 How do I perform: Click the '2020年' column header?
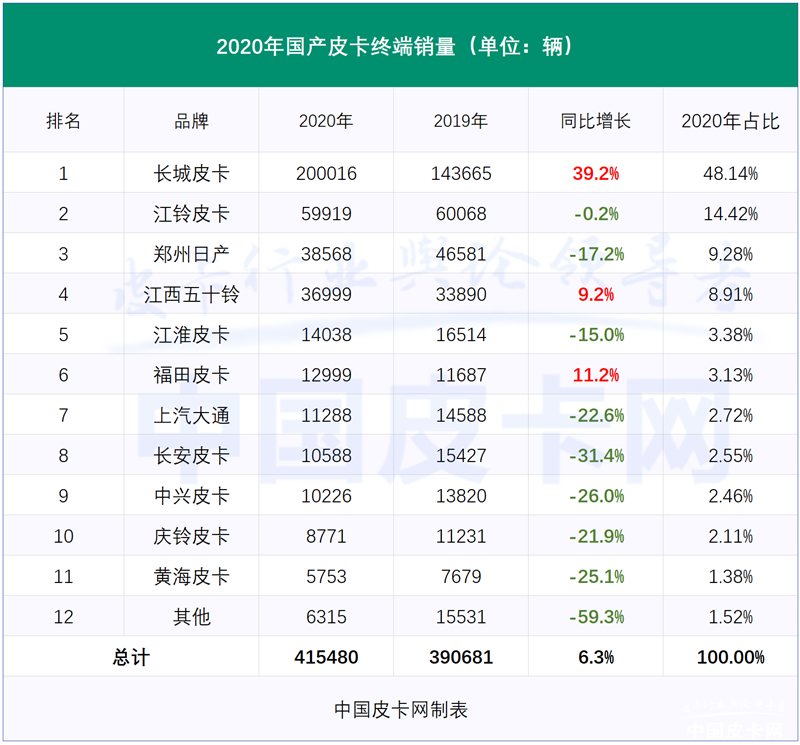tap(326, 121)
